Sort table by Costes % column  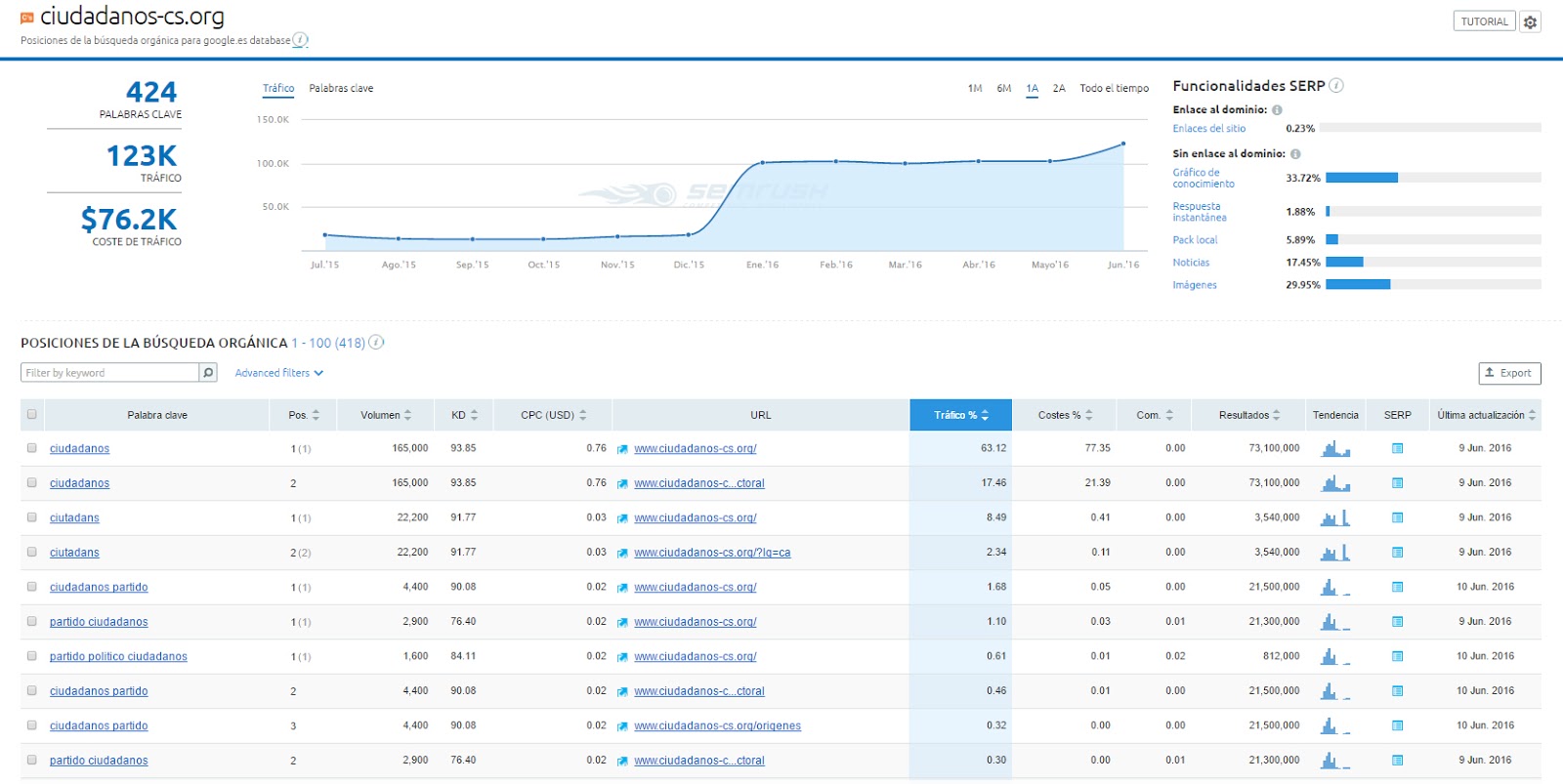click(1066, 415)
